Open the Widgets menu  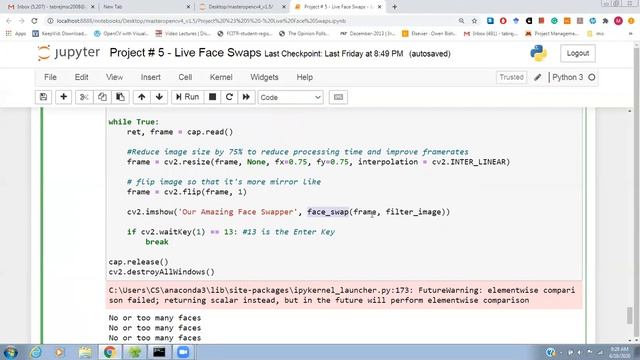264,77
